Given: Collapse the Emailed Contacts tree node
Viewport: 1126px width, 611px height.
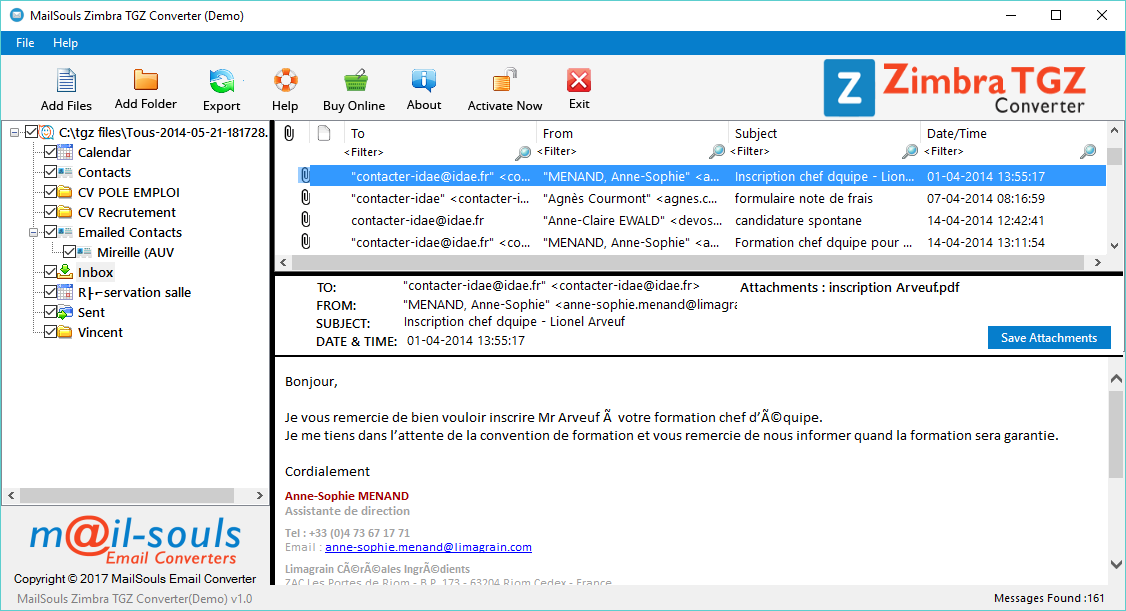Looking at the screenshot, I should coord(31,231).
